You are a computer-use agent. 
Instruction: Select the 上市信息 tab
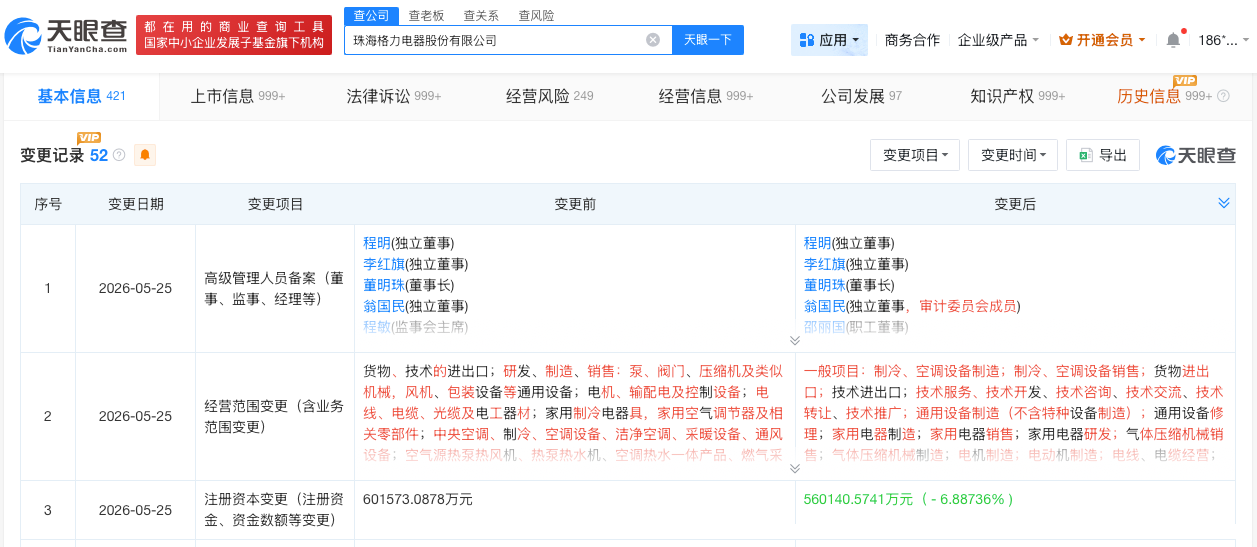coord(238,96)
